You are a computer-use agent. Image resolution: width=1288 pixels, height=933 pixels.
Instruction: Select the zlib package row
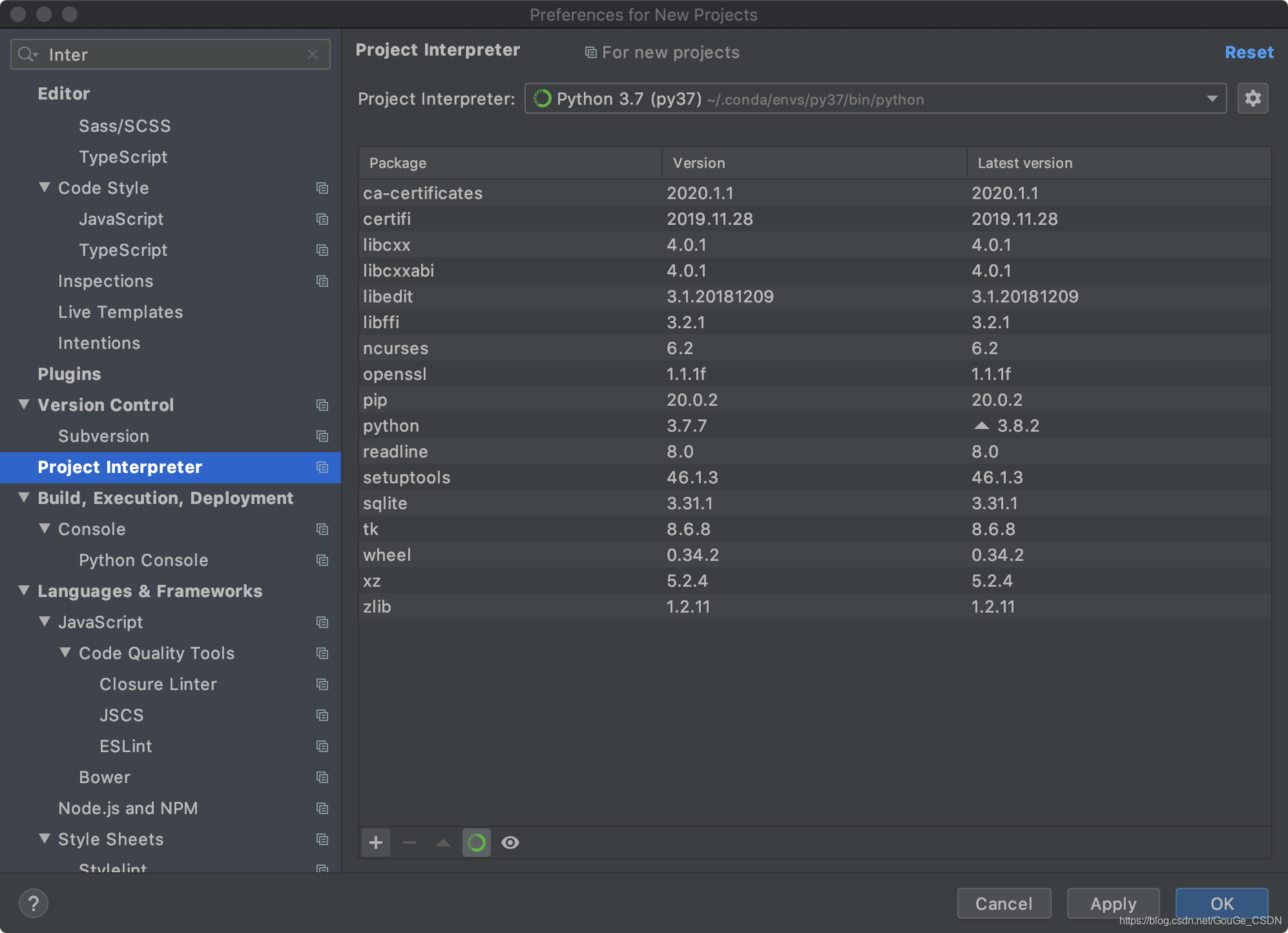pyautogui.click(x=815, y=607)
